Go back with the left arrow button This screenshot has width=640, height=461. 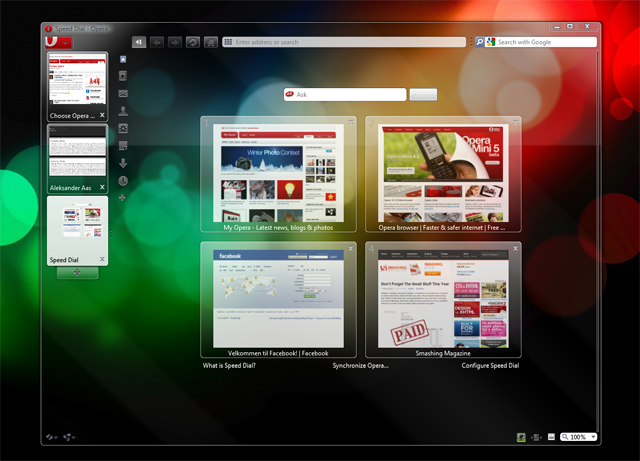tap(157, 42)
